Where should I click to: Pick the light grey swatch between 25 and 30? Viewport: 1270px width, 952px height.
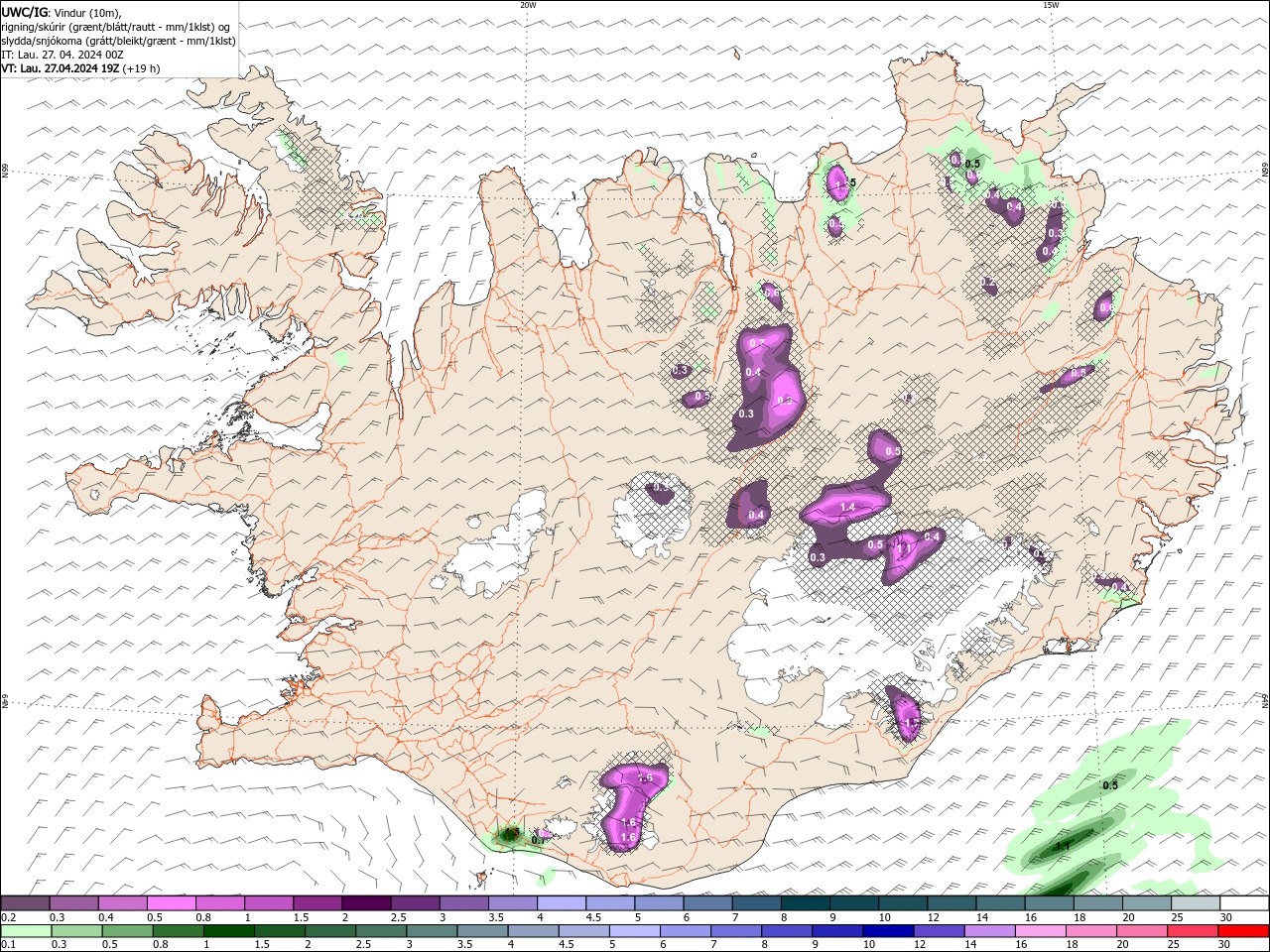[1195, 903]
